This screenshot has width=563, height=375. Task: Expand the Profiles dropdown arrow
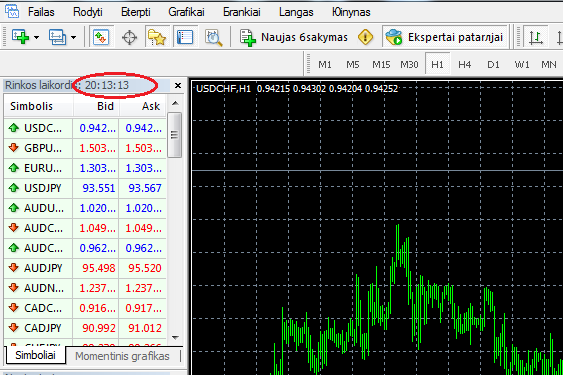coord(73,37)
